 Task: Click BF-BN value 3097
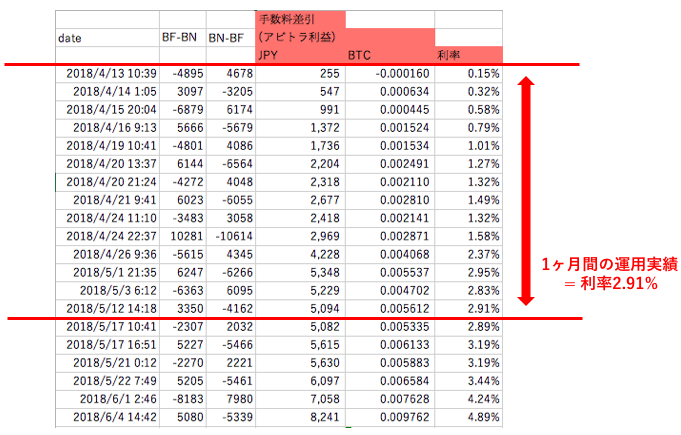183,92
